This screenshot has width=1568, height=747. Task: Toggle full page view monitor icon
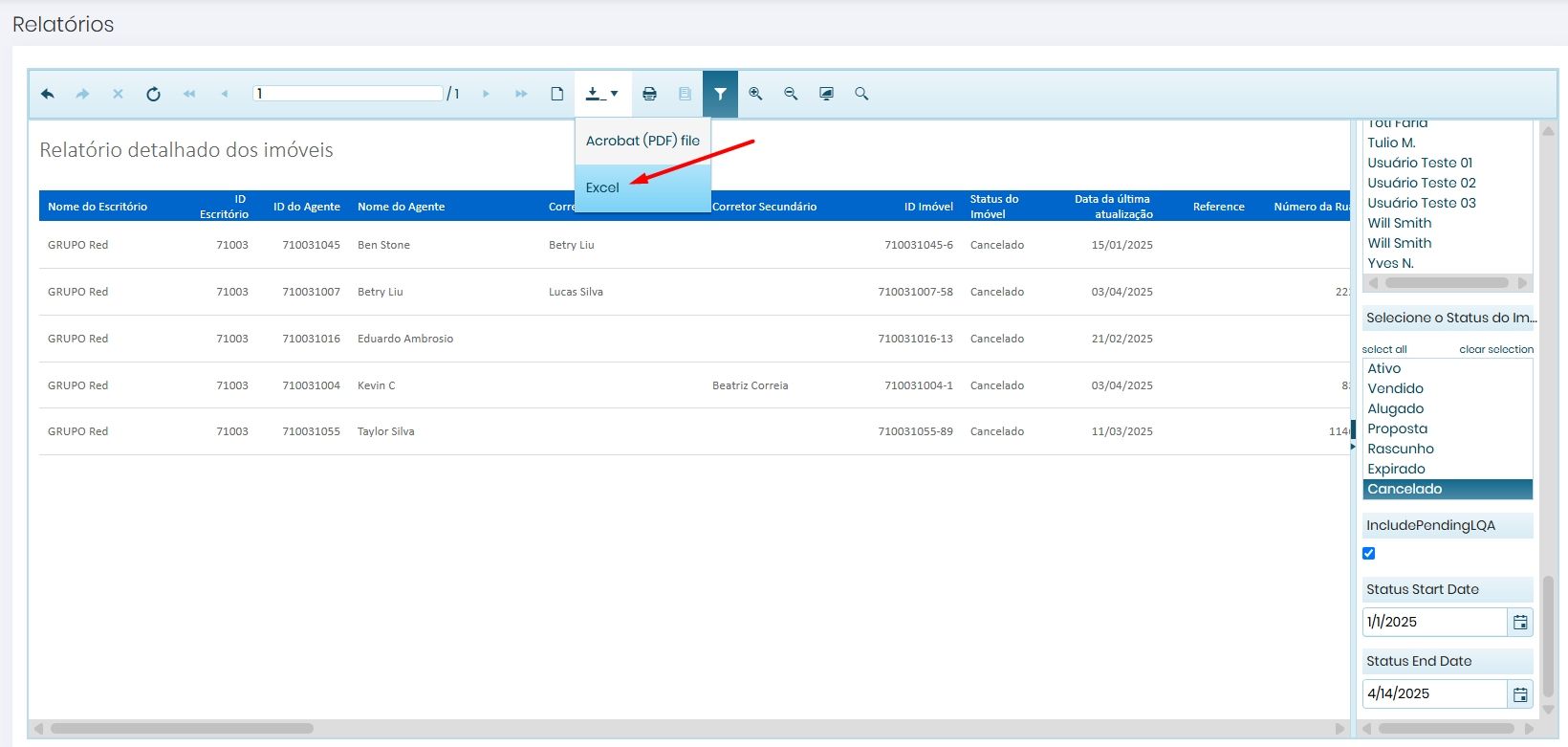[826, 94]
